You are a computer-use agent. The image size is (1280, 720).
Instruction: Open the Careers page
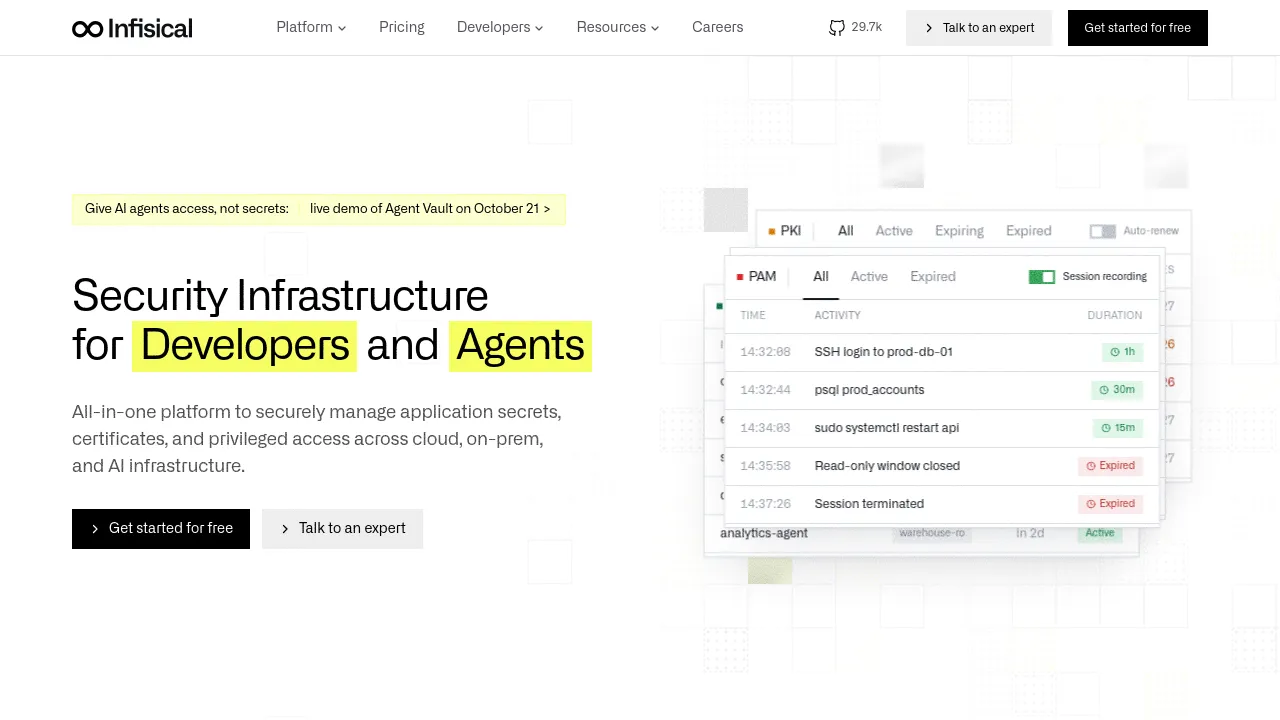coord(718,27)
